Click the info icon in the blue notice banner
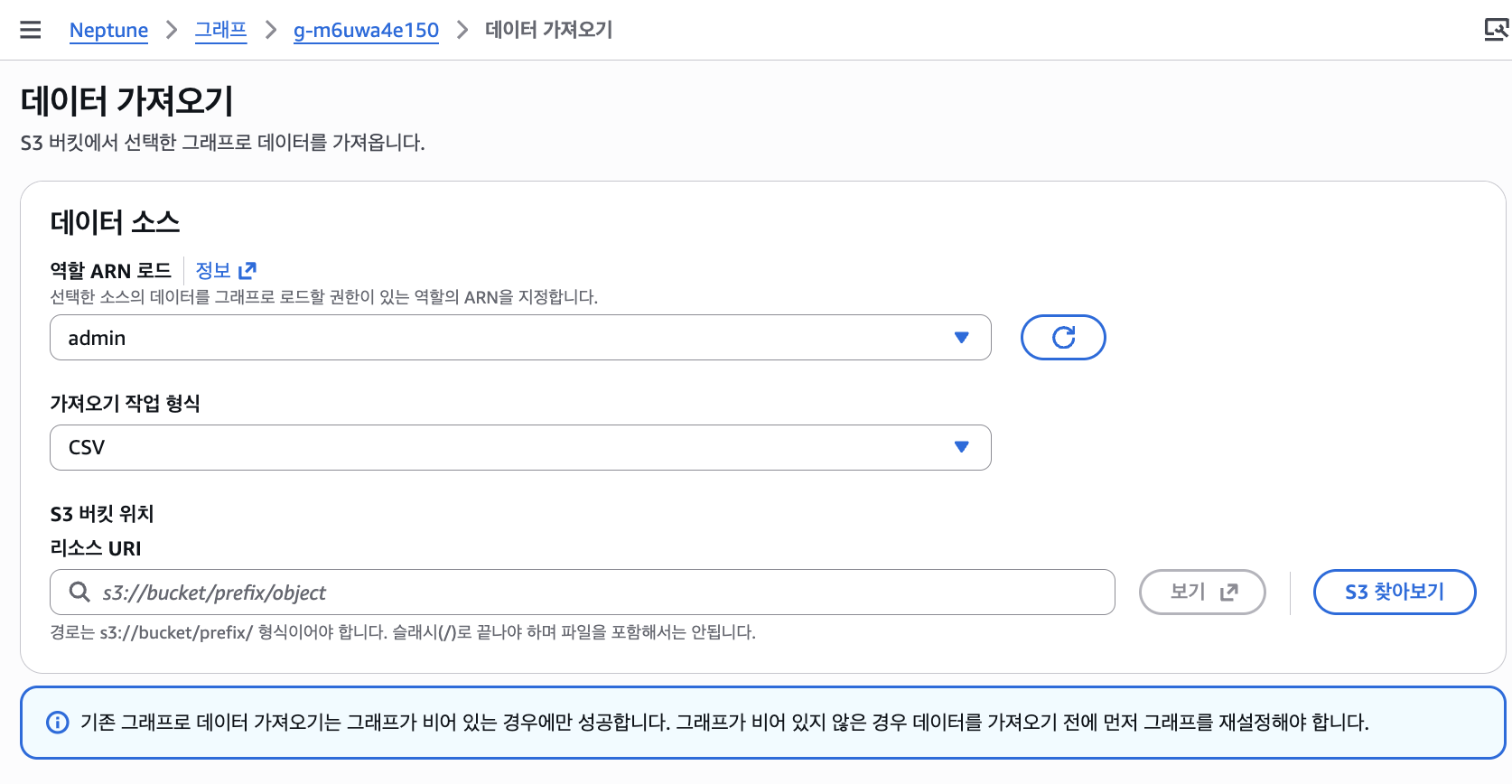Image resolution: width=1512 pixels, height=784 pixels. coord(58,722)
